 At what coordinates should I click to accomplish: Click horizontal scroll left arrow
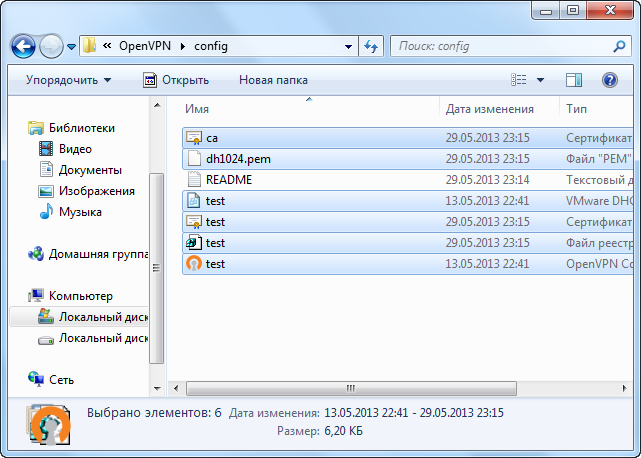[x=176, y=388]
